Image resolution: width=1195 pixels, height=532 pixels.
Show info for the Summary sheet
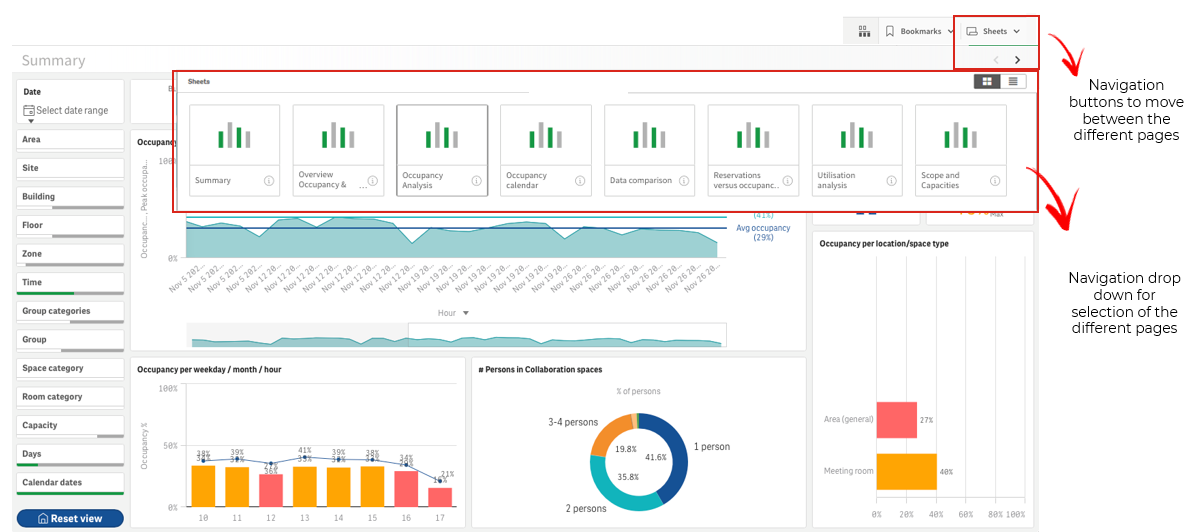tap(269, 181)
